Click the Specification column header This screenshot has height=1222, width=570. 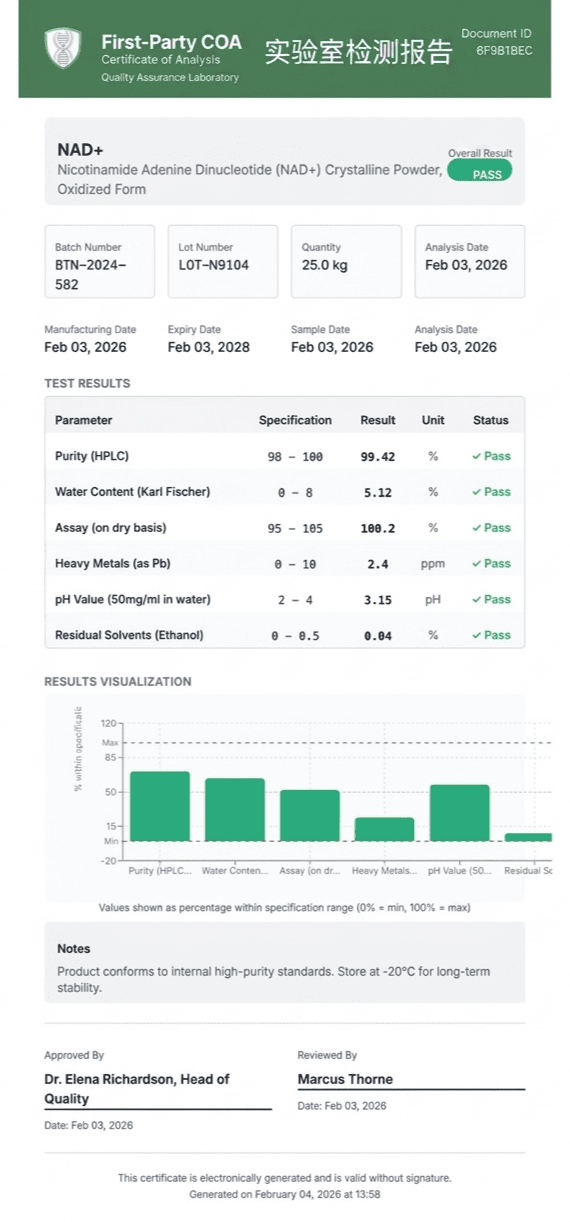(x=295, y=420)
